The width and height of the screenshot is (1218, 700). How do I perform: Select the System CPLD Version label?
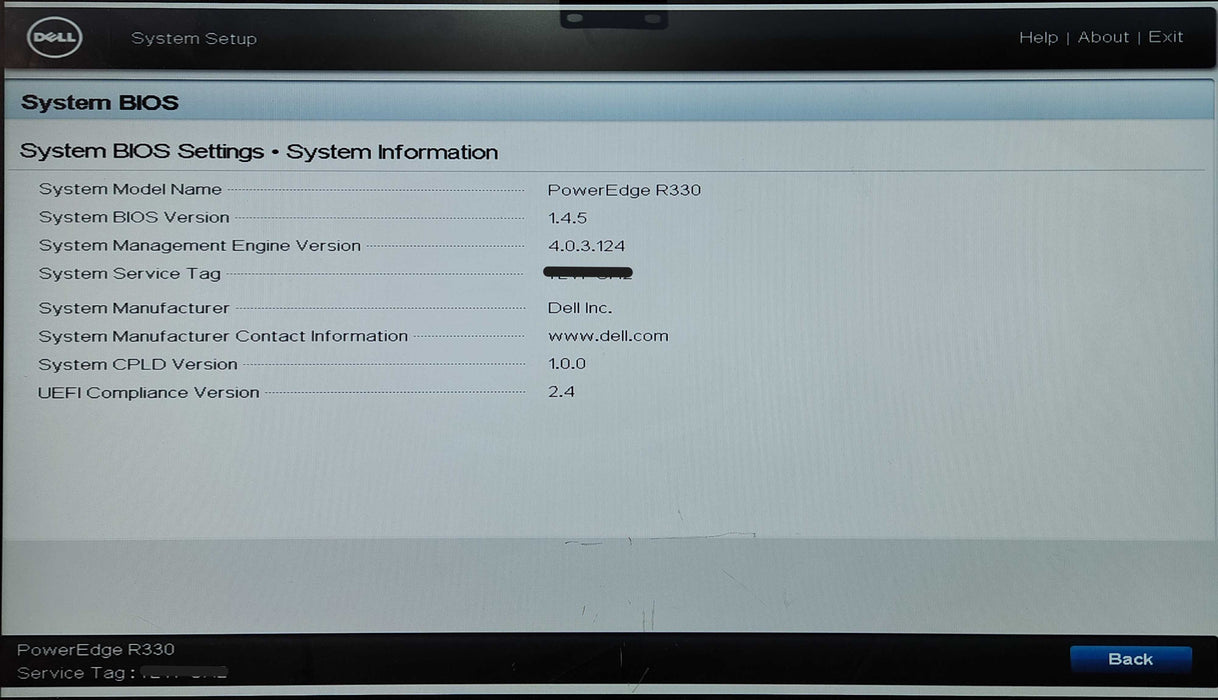coord(138,364)
